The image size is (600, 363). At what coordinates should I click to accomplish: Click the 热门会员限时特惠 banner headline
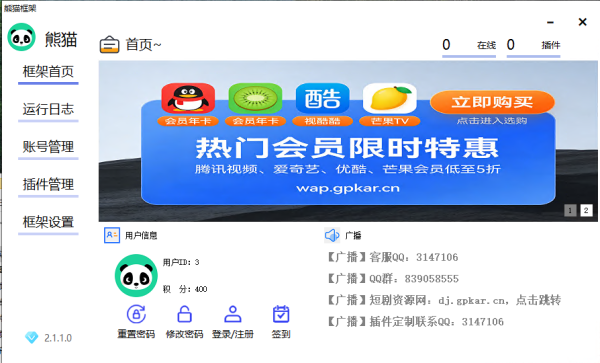click(x=347, y=148)
